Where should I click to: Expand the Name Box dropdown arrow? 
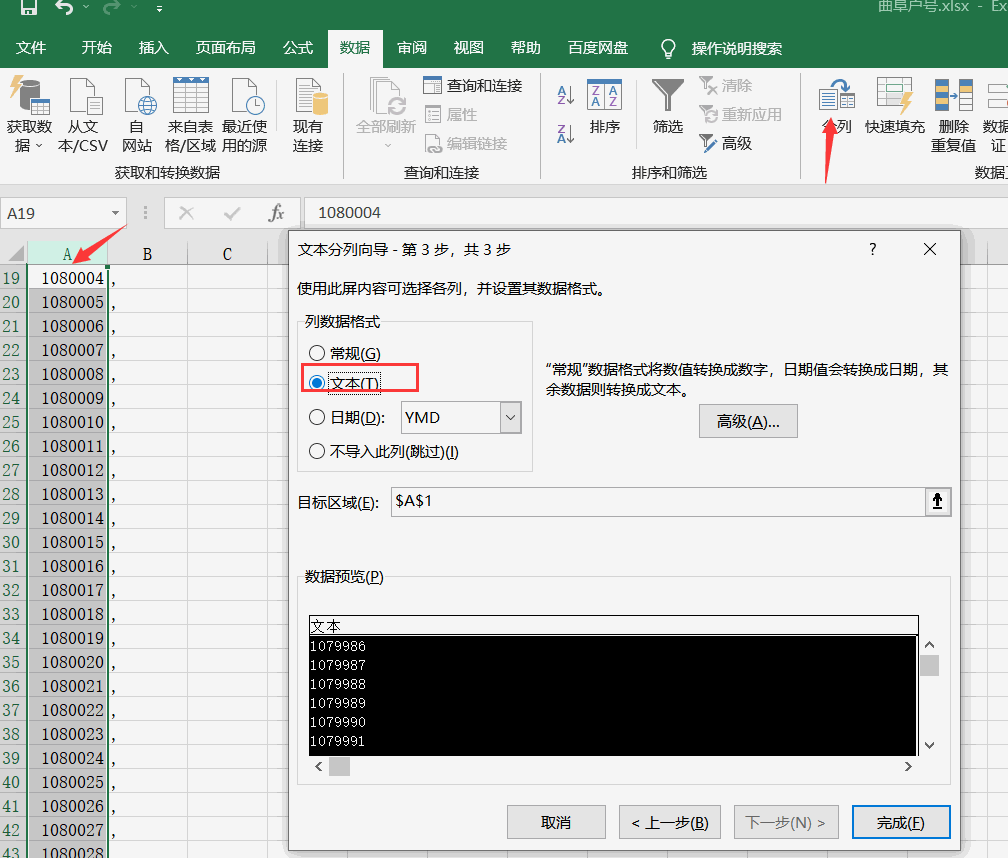click(x=117, y=213)
